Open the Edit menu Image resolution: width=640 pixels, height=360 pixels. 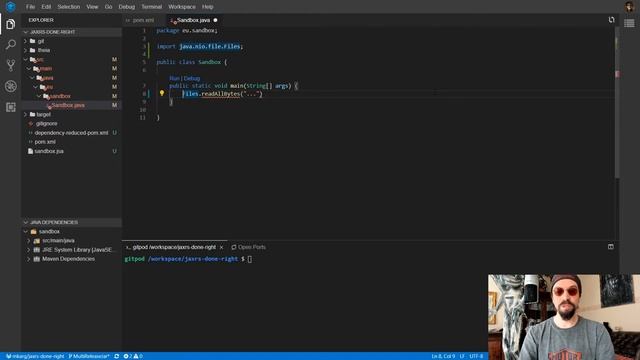pyautogui.click(x=46, y=7)
